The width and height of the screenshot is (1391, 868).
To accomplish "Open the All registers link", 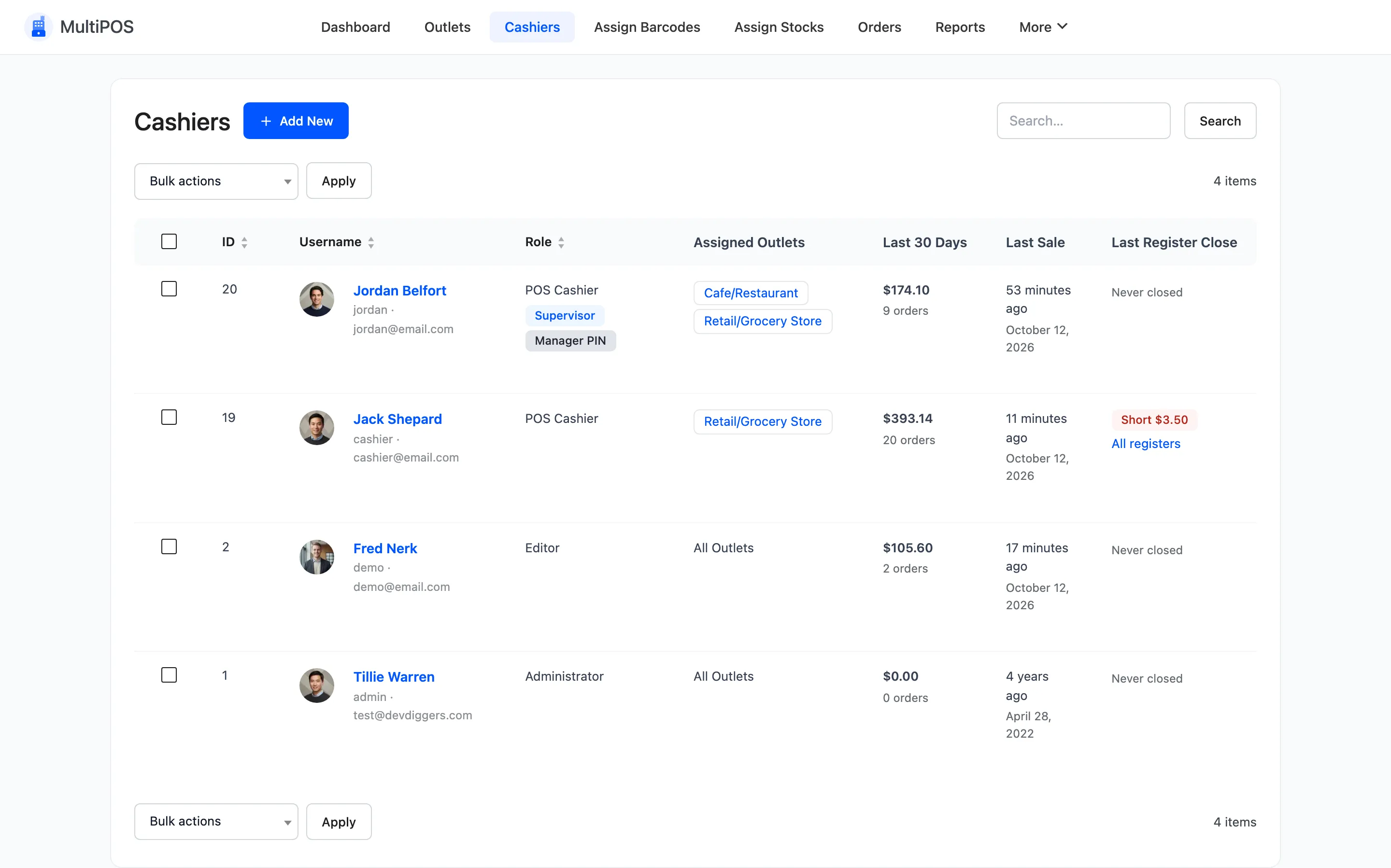I will (x=1146, y=444).
